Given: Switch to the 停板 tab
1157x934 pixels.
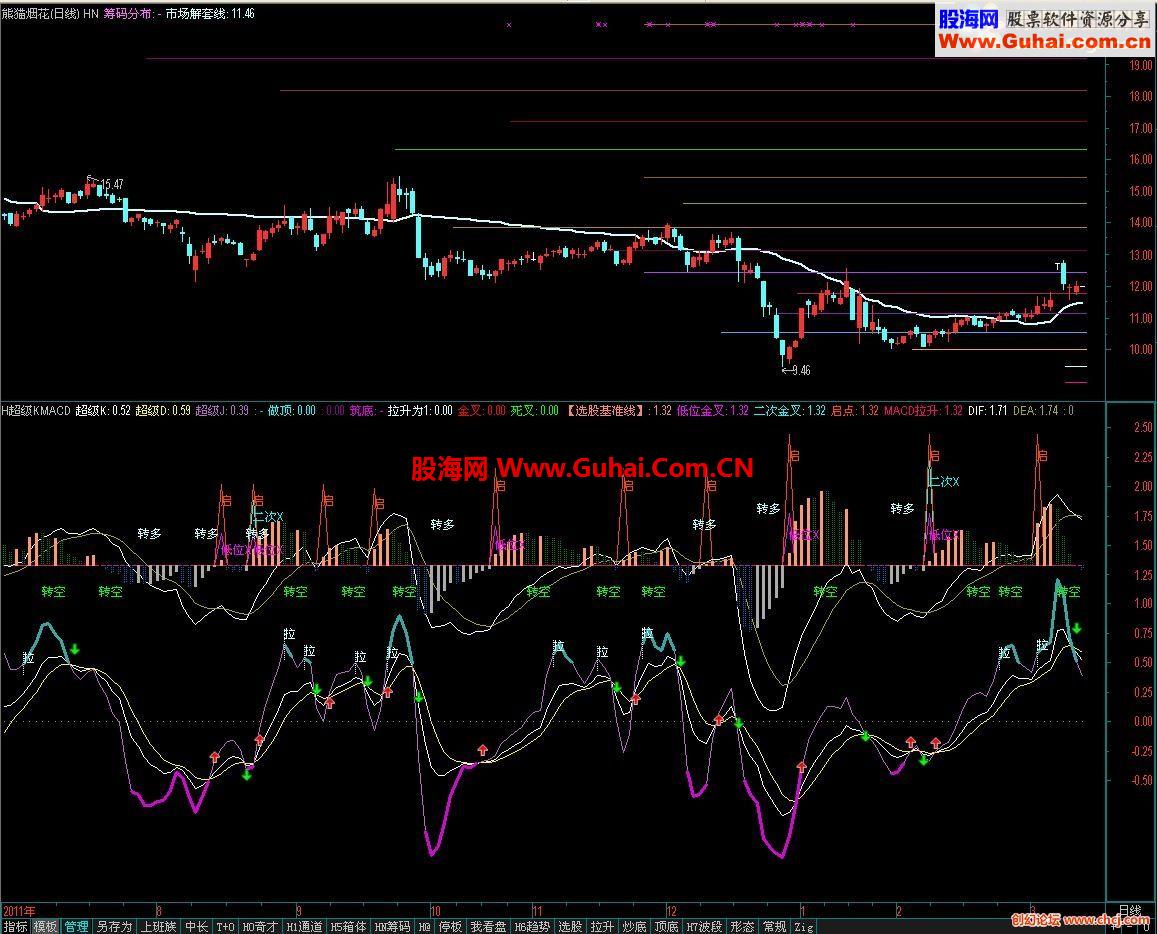Looking at the screenshot, I should [450, 927].
